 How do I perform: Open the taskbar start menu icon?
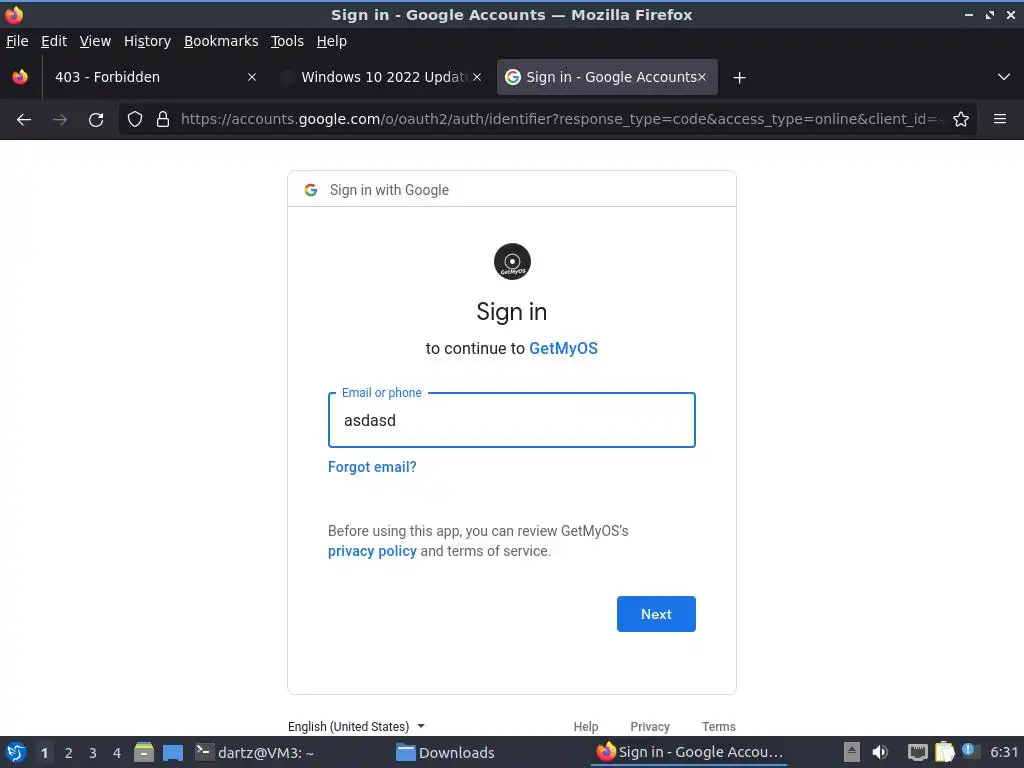[x=16, y=752]
